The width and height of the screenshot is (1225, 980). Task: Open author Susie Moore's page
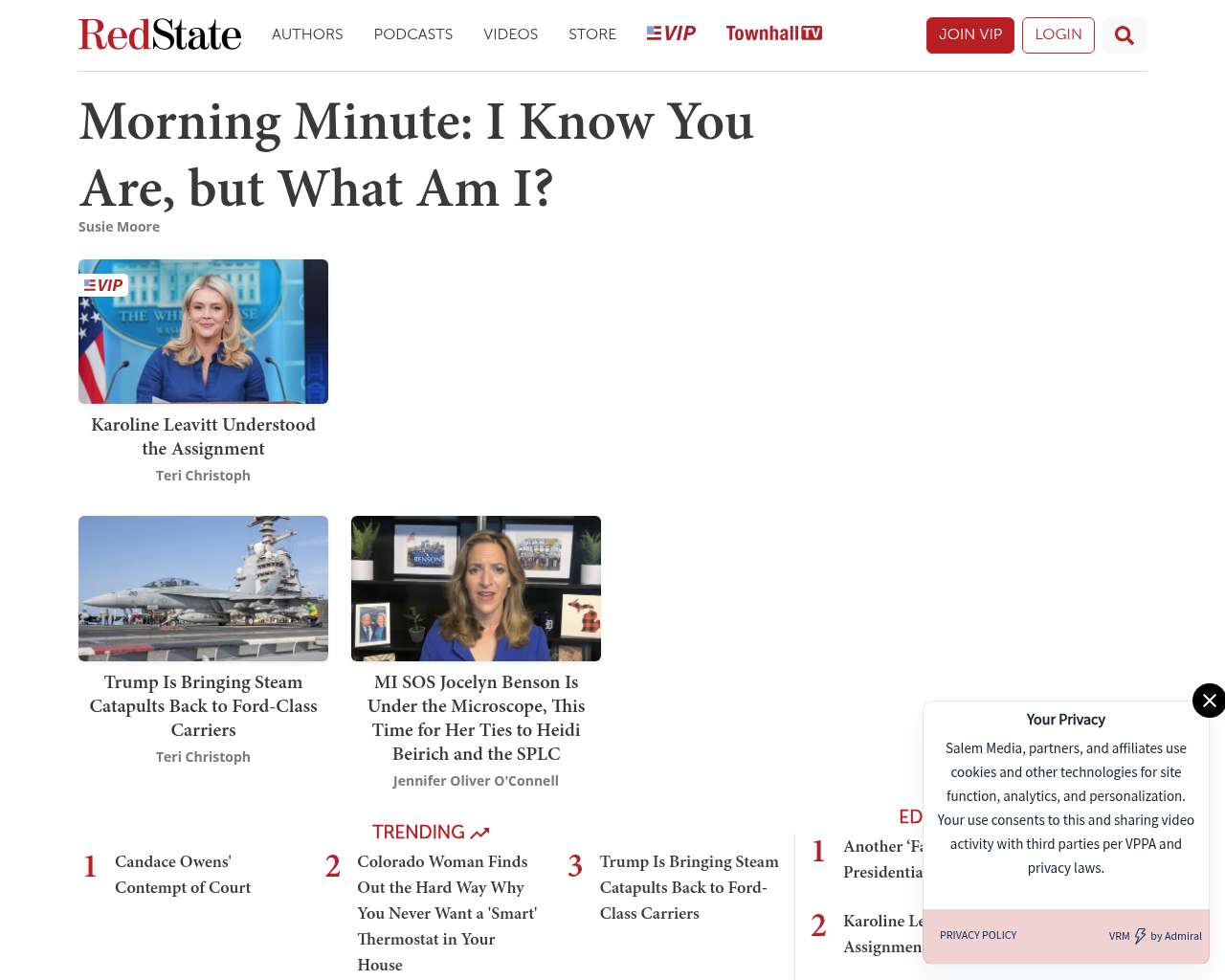point(119,227)
